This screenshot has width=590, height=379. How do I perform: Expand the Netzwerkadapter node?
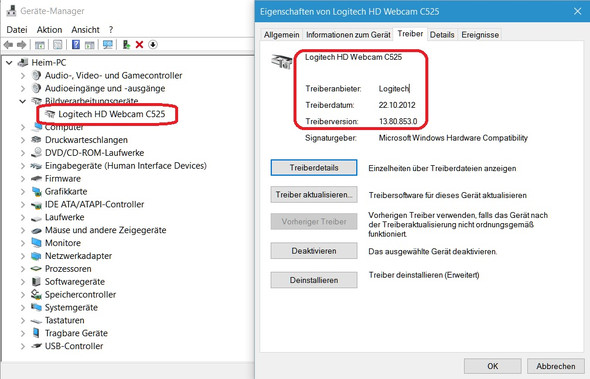[x=23, y=256]
